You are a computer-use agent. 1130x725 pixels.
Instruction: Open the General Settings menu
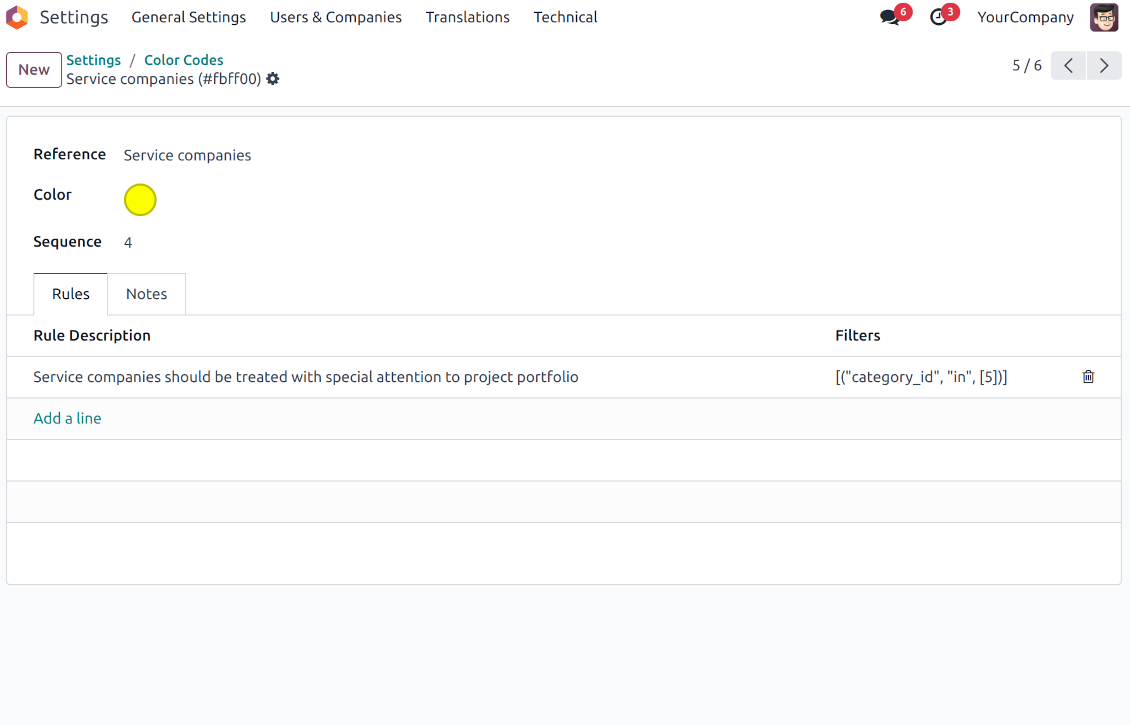[188, 17]
